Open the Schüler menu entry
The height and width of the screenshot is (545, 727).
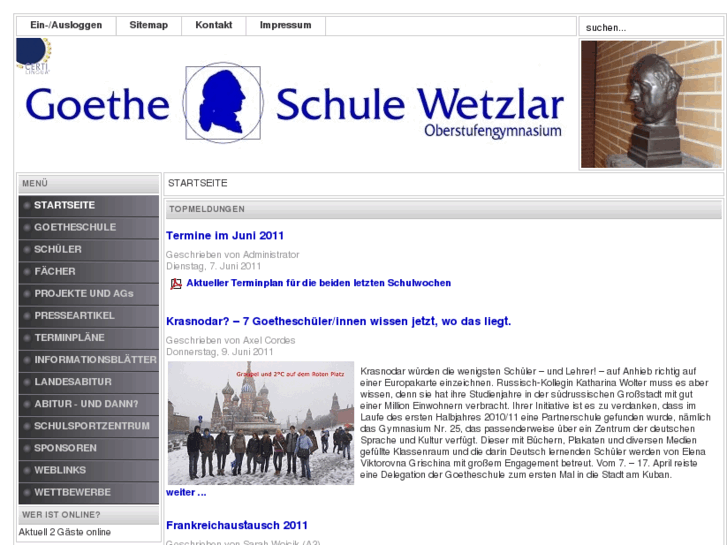pyautogui.click(x=89, y=250)
